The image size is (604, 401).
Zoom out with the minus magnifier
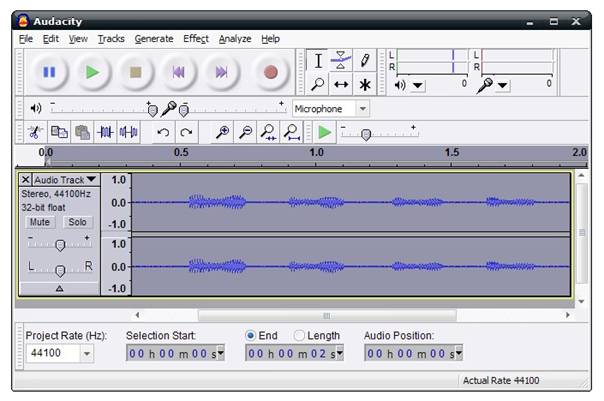245,132
